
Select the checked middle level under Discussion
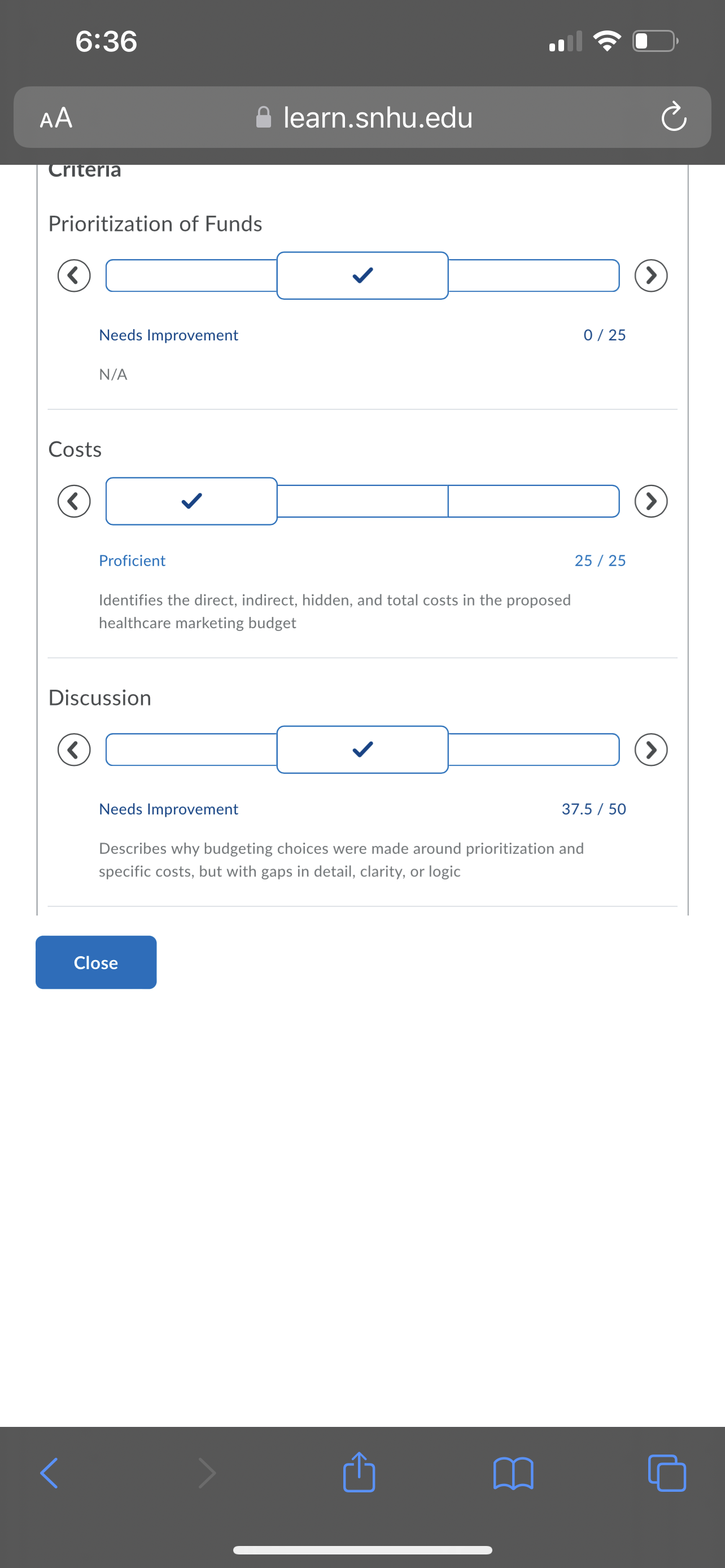363,750
